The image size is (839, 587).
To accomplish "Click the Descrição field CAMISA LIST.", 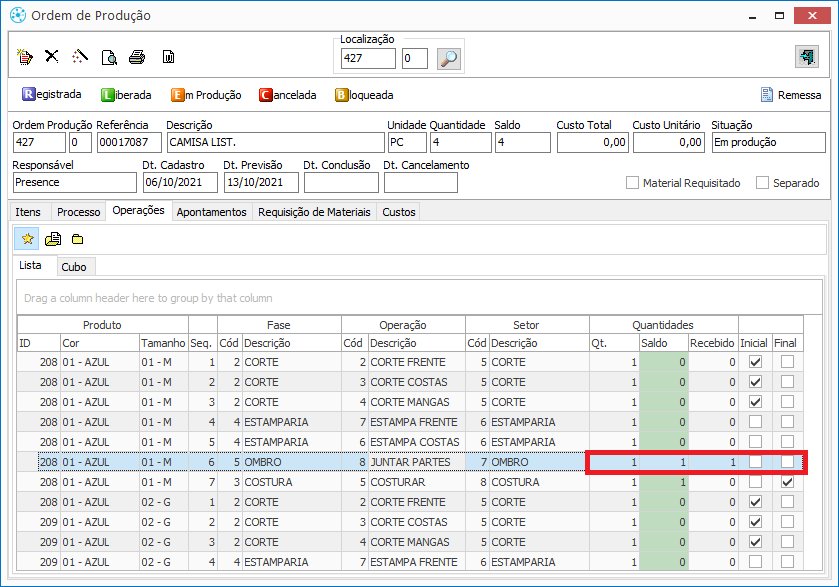I will click(275, 142).
